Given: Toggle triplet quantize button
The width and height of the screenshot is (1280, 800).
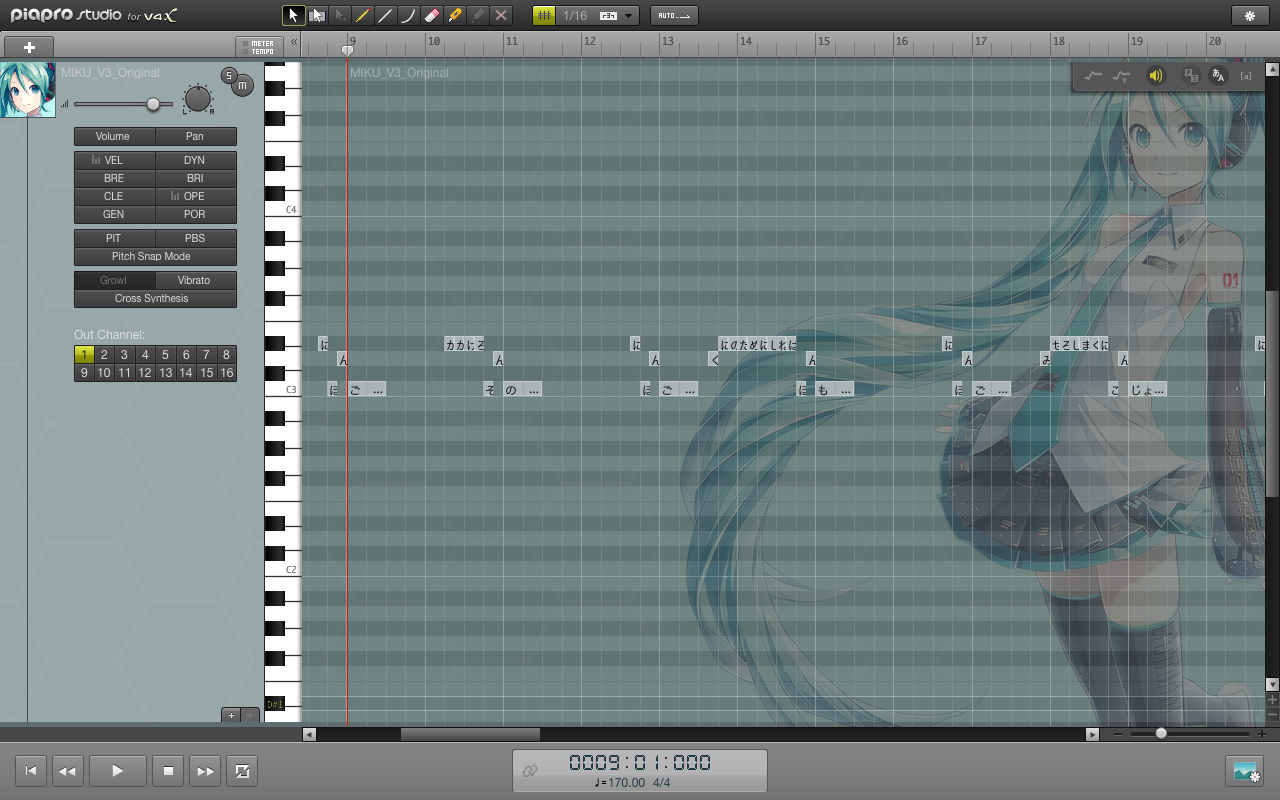Looking at the screenshot, I should (x=608, y=16).
